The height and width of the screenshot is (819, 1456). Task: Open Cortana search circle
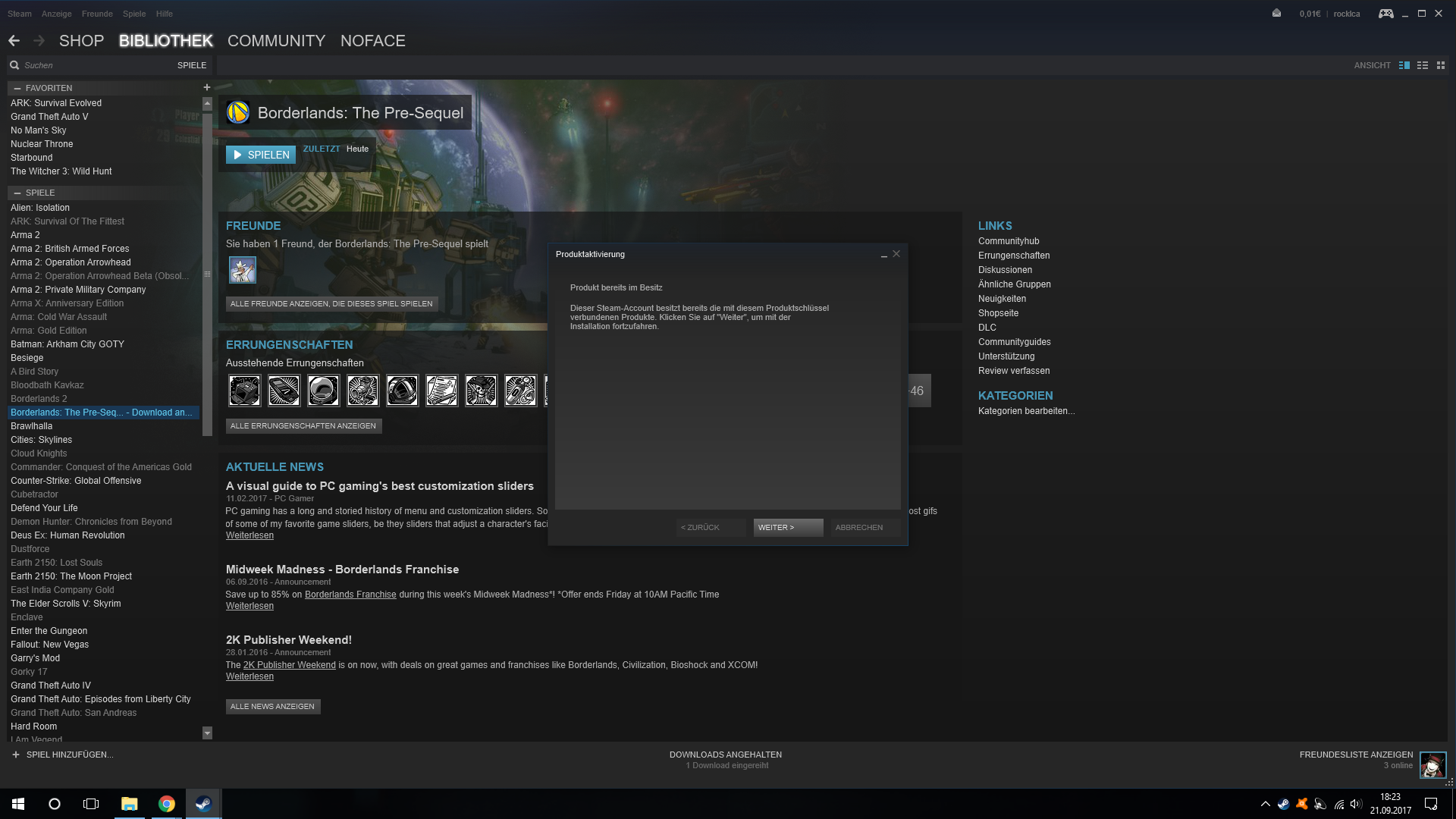click(x=55, y=804)
